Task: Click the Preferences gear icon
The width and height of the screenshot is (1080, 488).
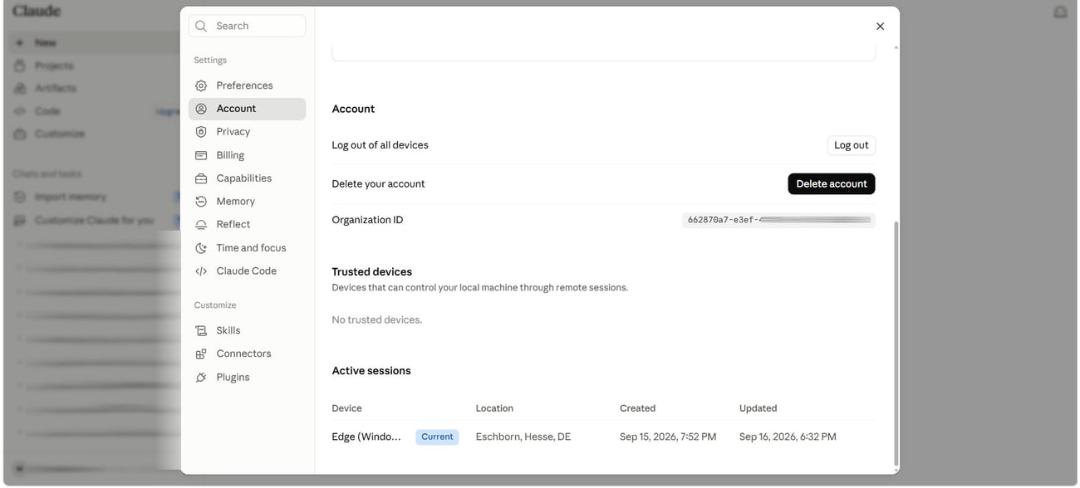Action: point(201,86)
